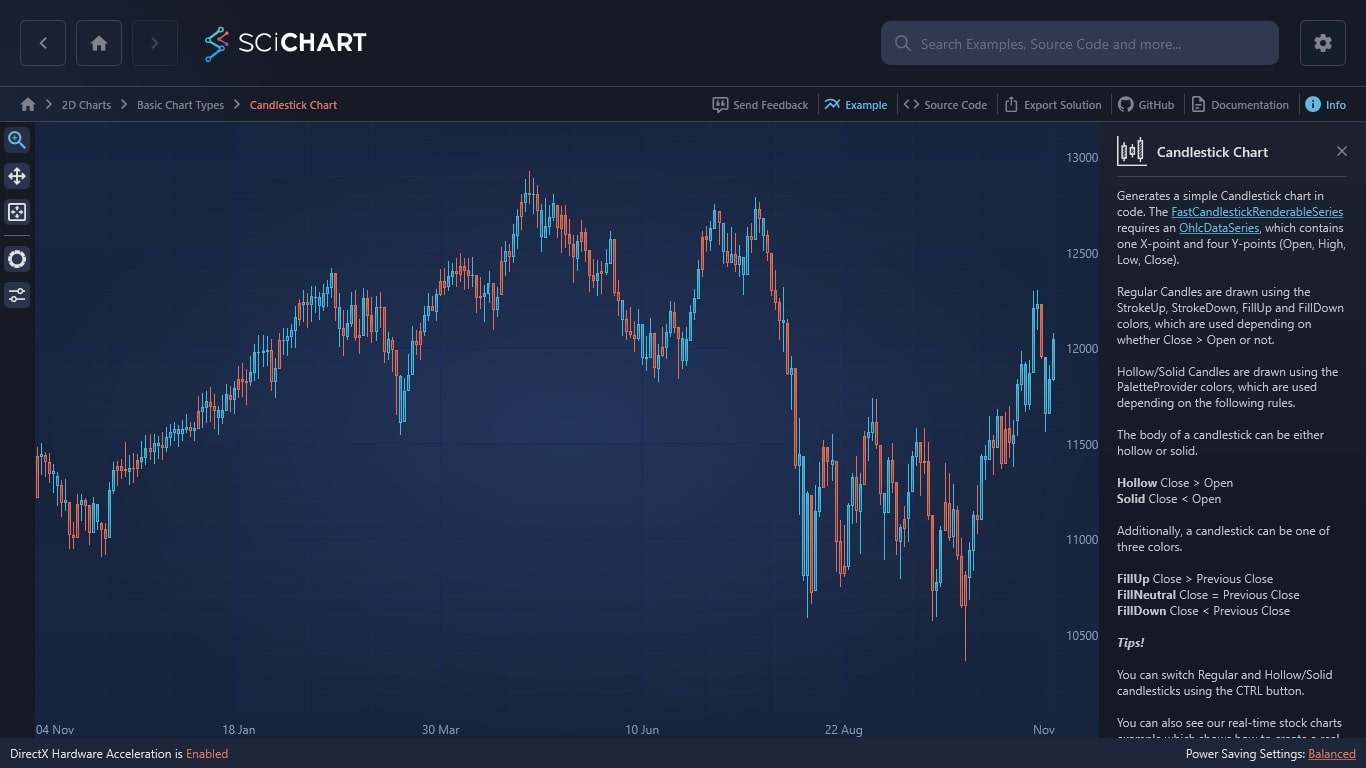Open the FastCandlestickRenderableSeries link

[1256, 212]
